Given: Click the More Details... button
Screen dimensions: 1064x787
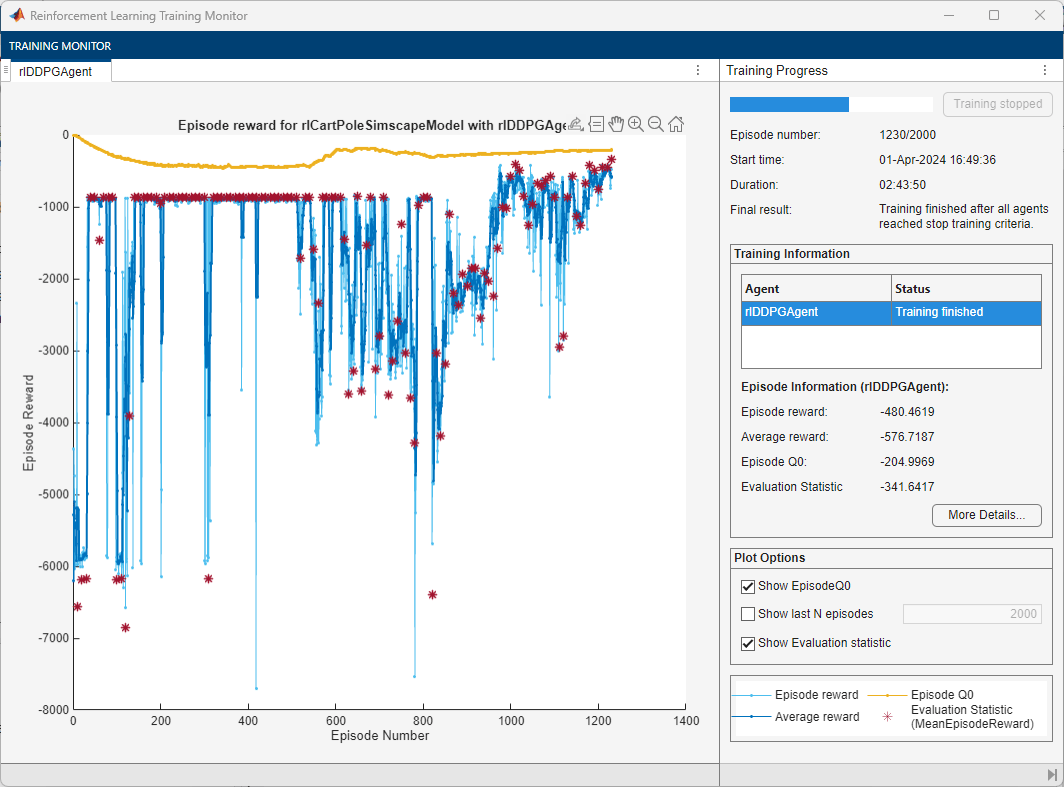Looking at the screenshot, I should click(x=986, y=515).
